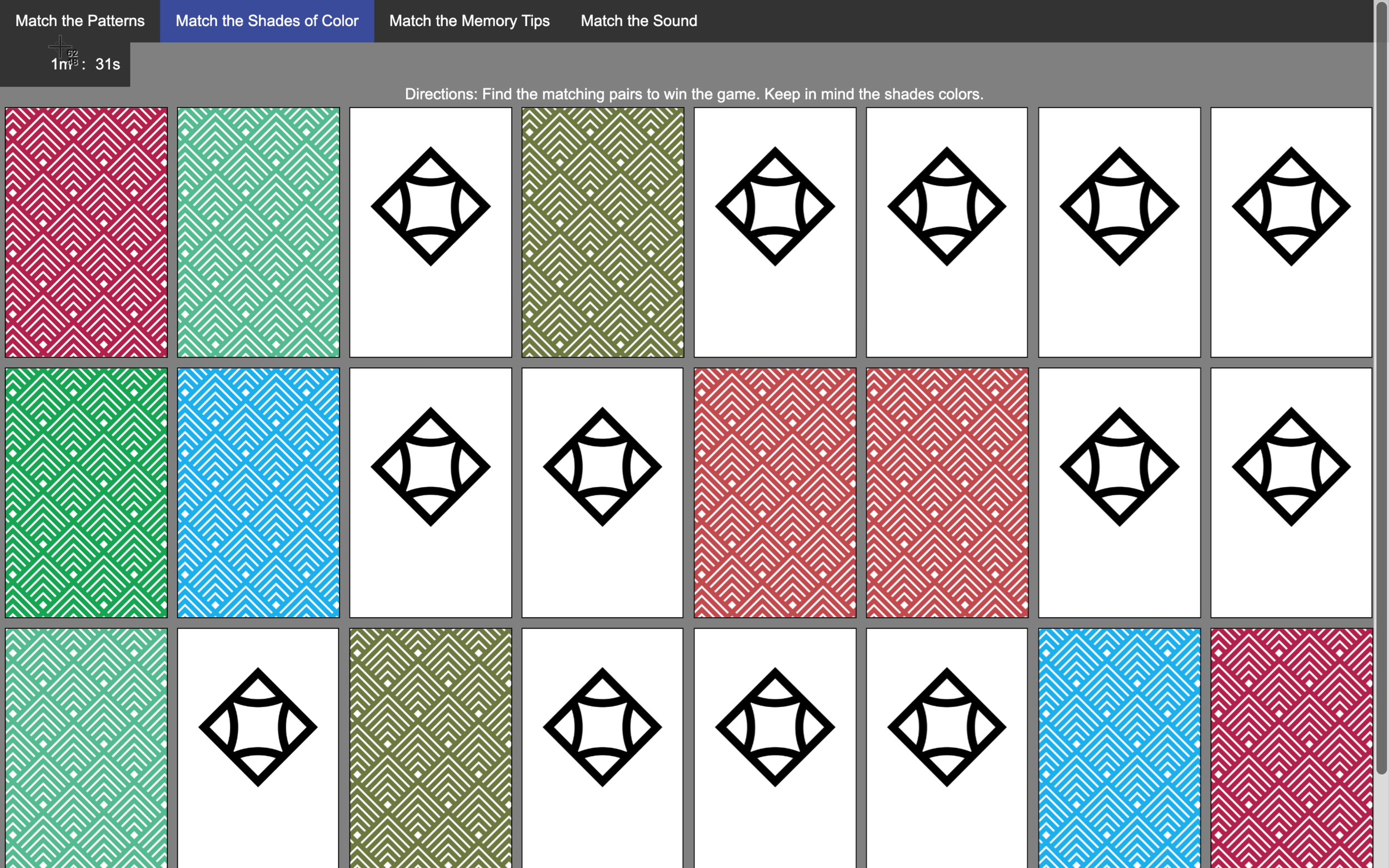Flip face-down card left of first coral-red card
The height and width of the screenshot is (868, 1389).
tap(602, 493)
